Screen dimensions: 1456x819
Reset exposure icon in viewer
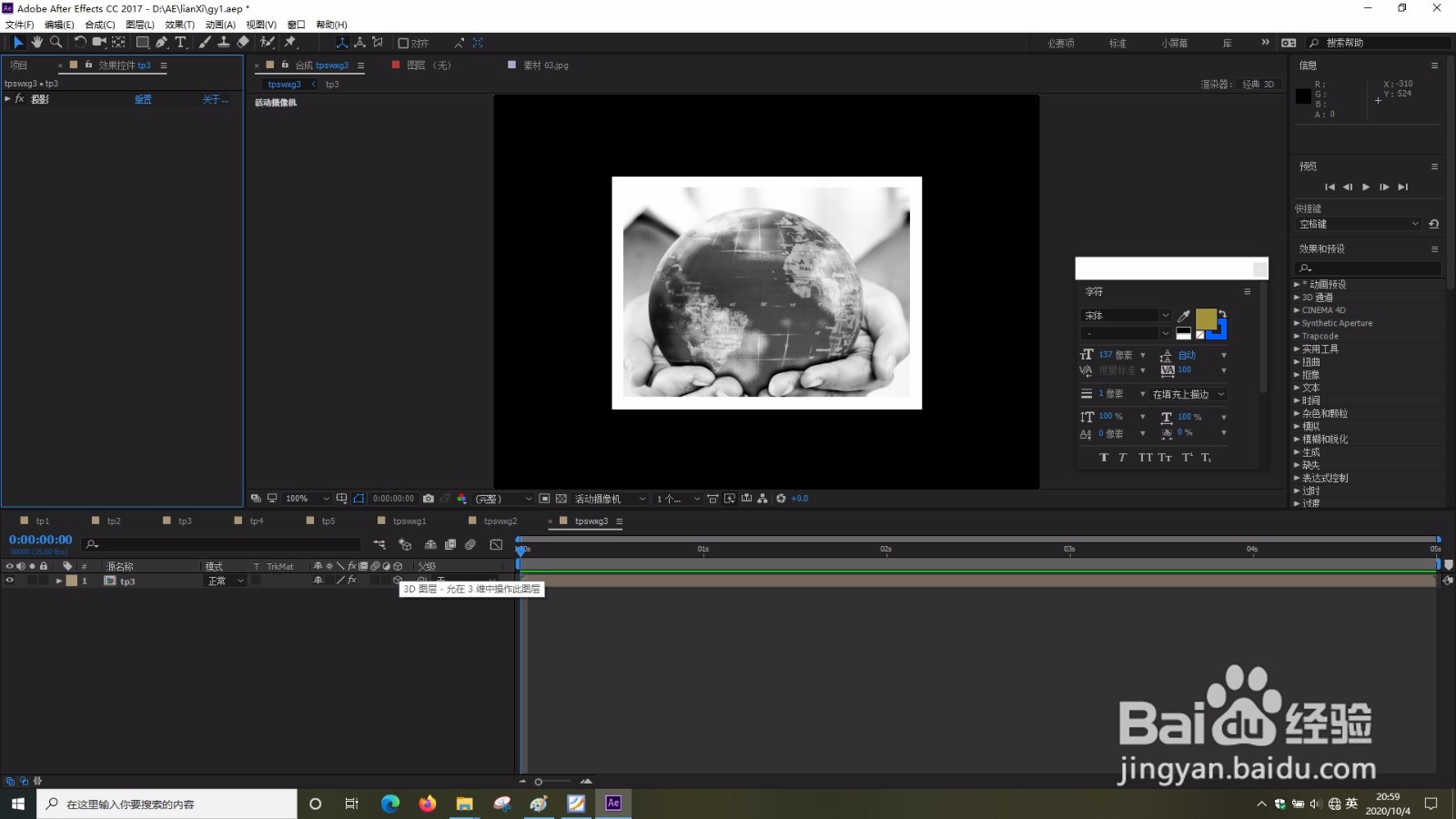pos(781,499)
